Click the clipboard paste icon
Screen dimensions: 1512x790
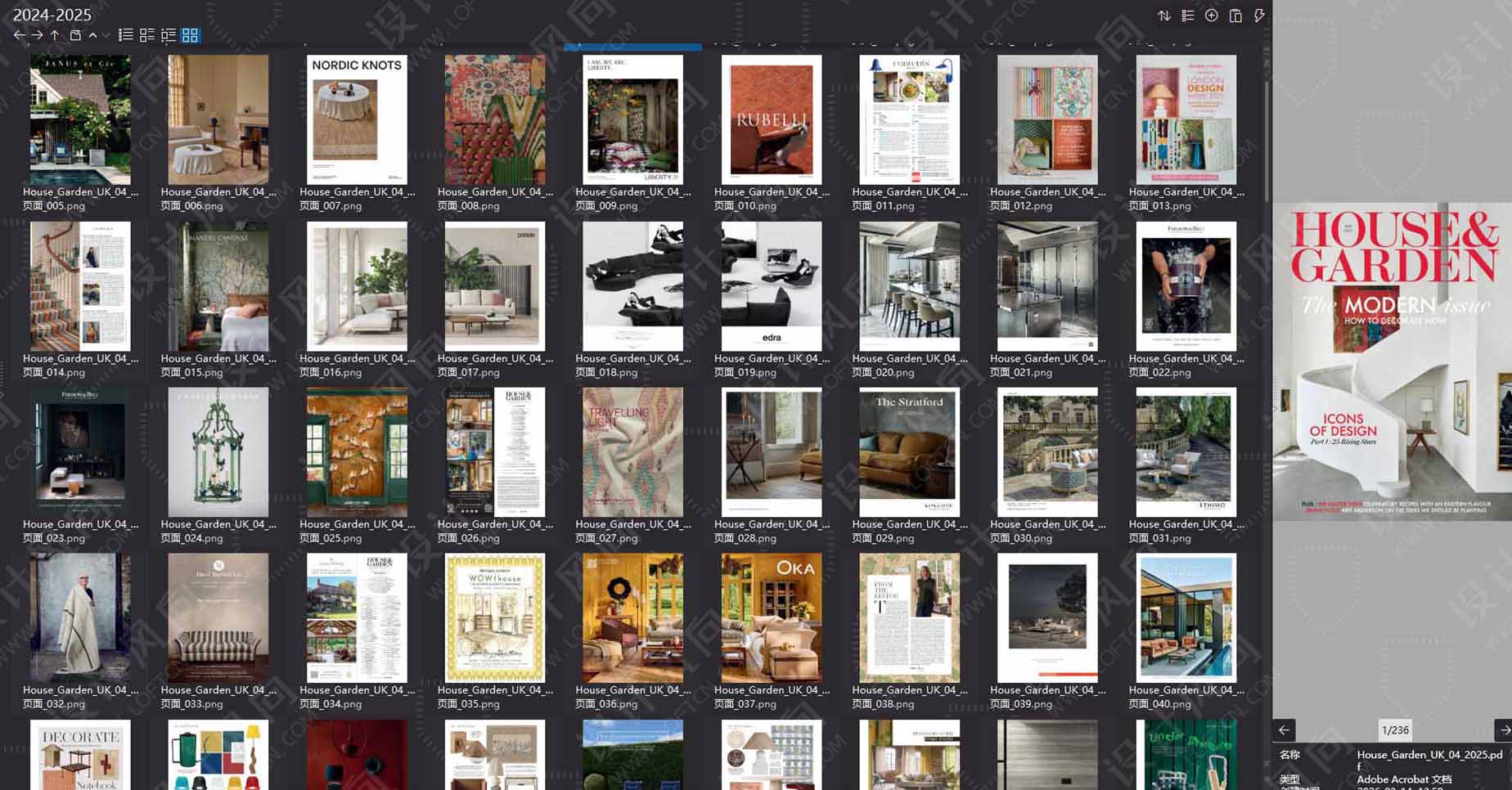1235,15
